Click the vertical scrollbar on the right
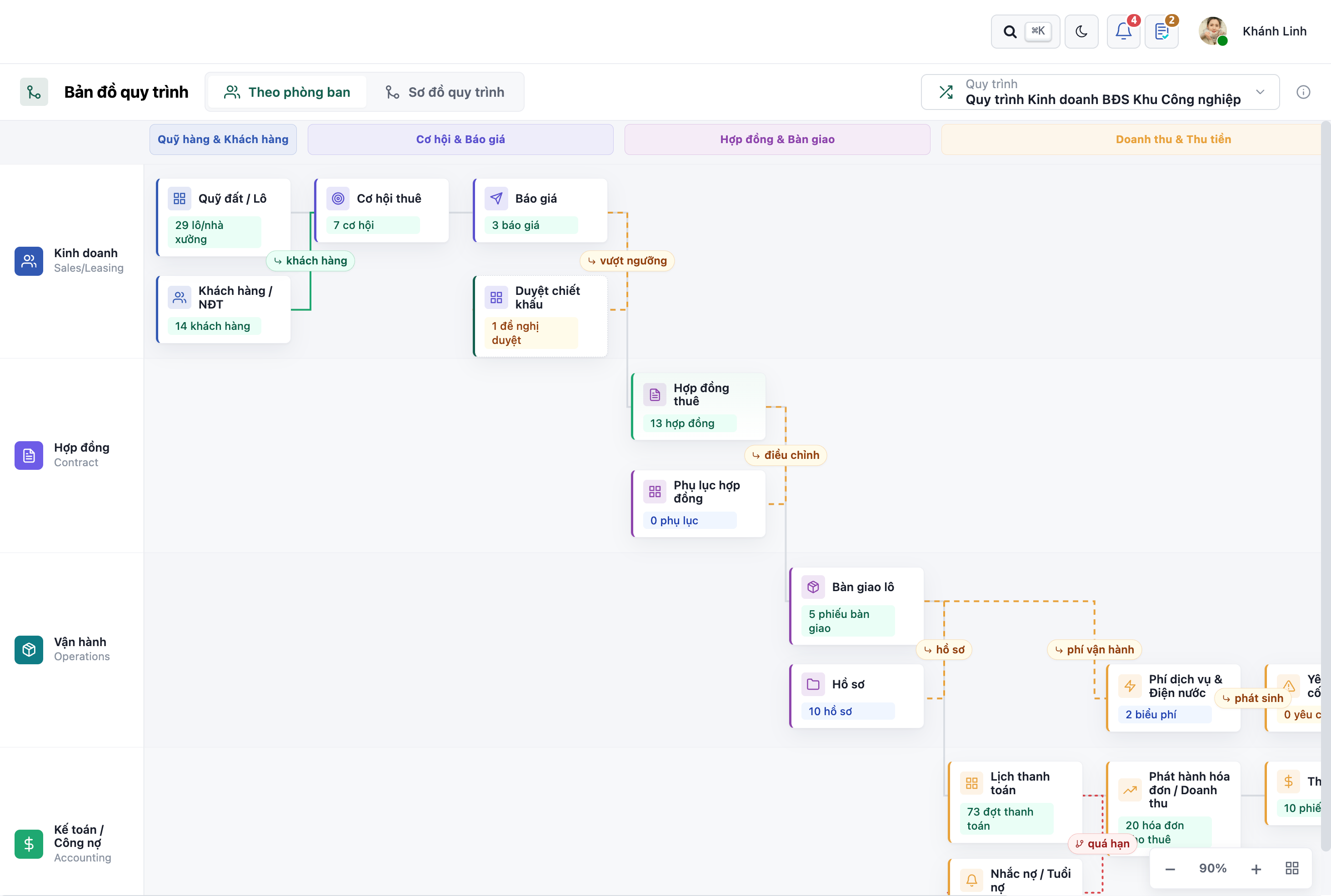 tap(1326, 486)
